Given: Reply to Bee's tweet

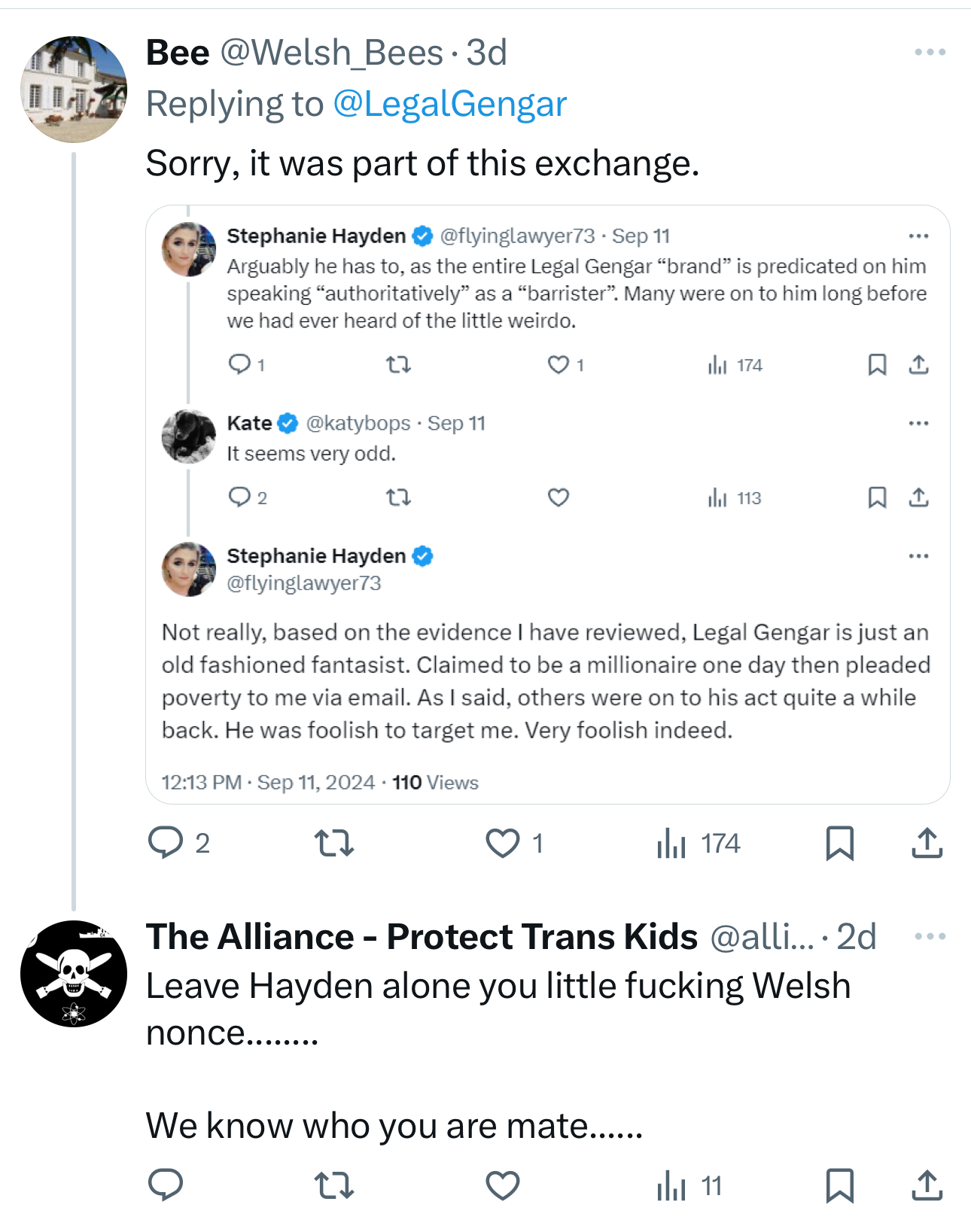Looking at the screenshot, I should (x=166, y=843).
